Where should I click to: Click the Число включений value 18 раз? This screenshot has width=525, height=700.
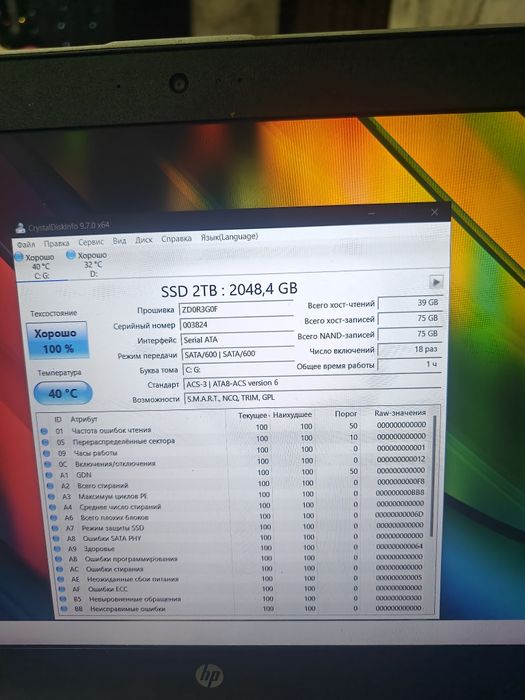pyautogui.click(x=410, y=349)
